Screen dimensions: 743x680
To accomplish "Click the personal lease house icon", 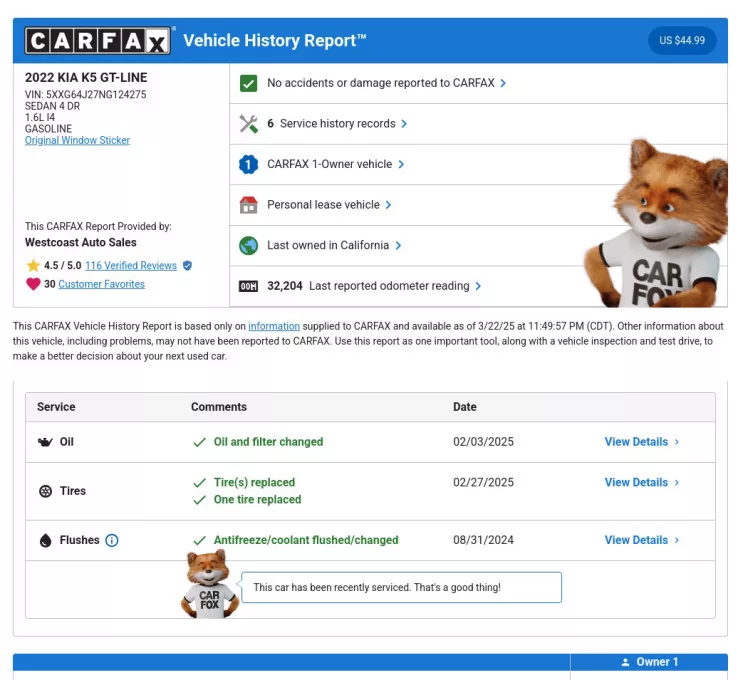I will pos(249,205).
